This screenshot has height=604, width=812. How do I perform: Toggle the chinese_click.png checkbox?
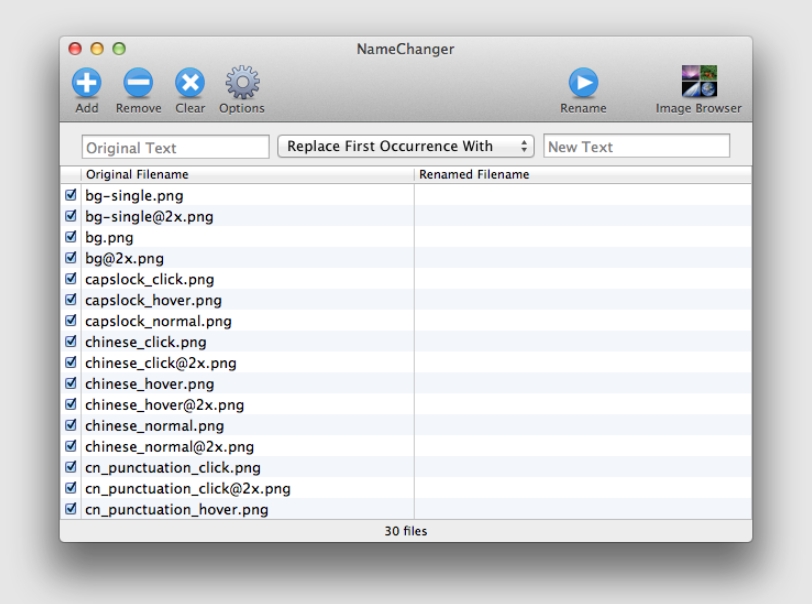71,342
